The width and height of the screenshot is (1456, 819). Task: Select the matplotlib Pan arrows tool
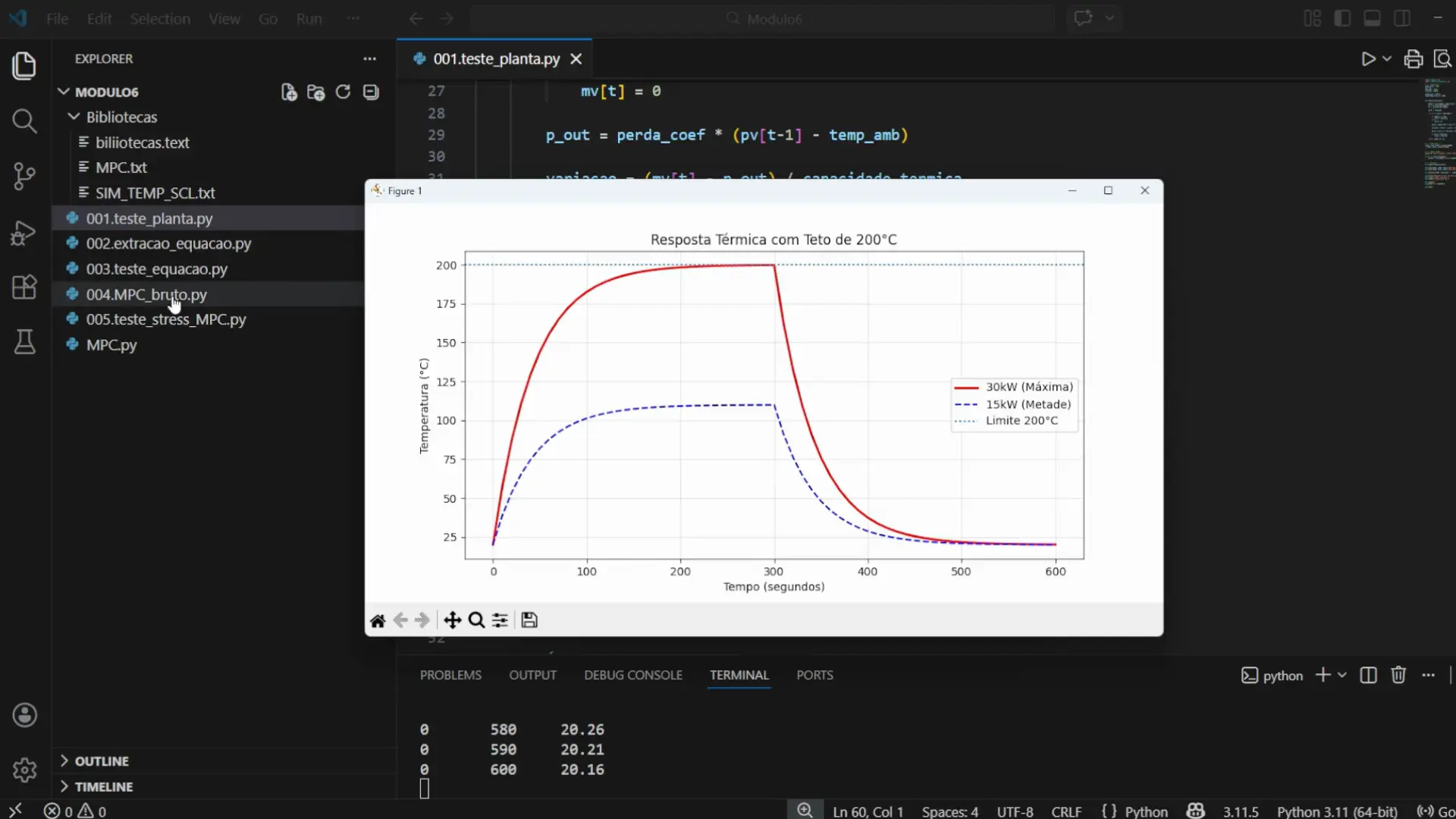coord(452,620)
